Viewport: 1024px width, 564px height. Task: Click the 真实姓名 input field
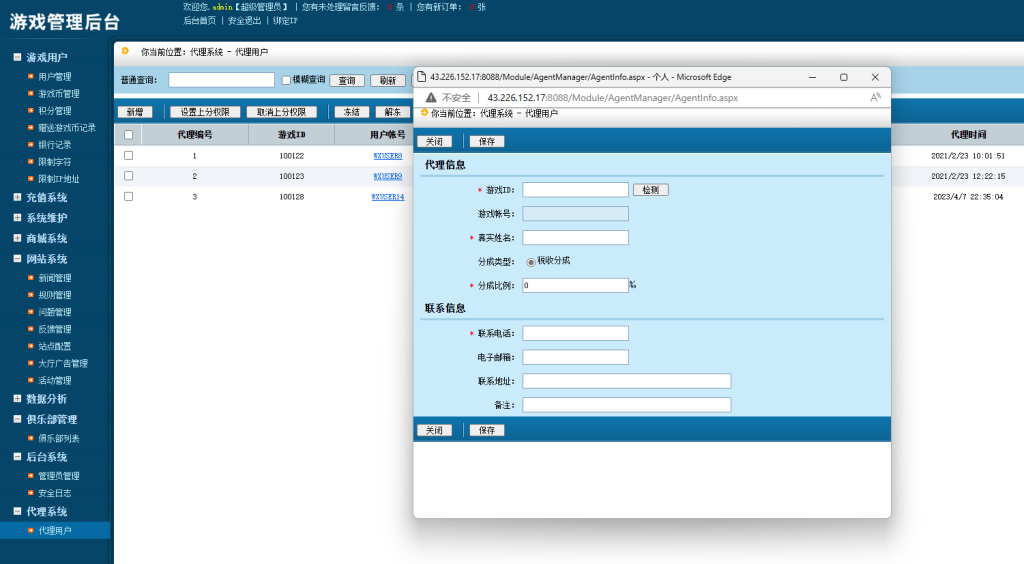coord(575,238)
